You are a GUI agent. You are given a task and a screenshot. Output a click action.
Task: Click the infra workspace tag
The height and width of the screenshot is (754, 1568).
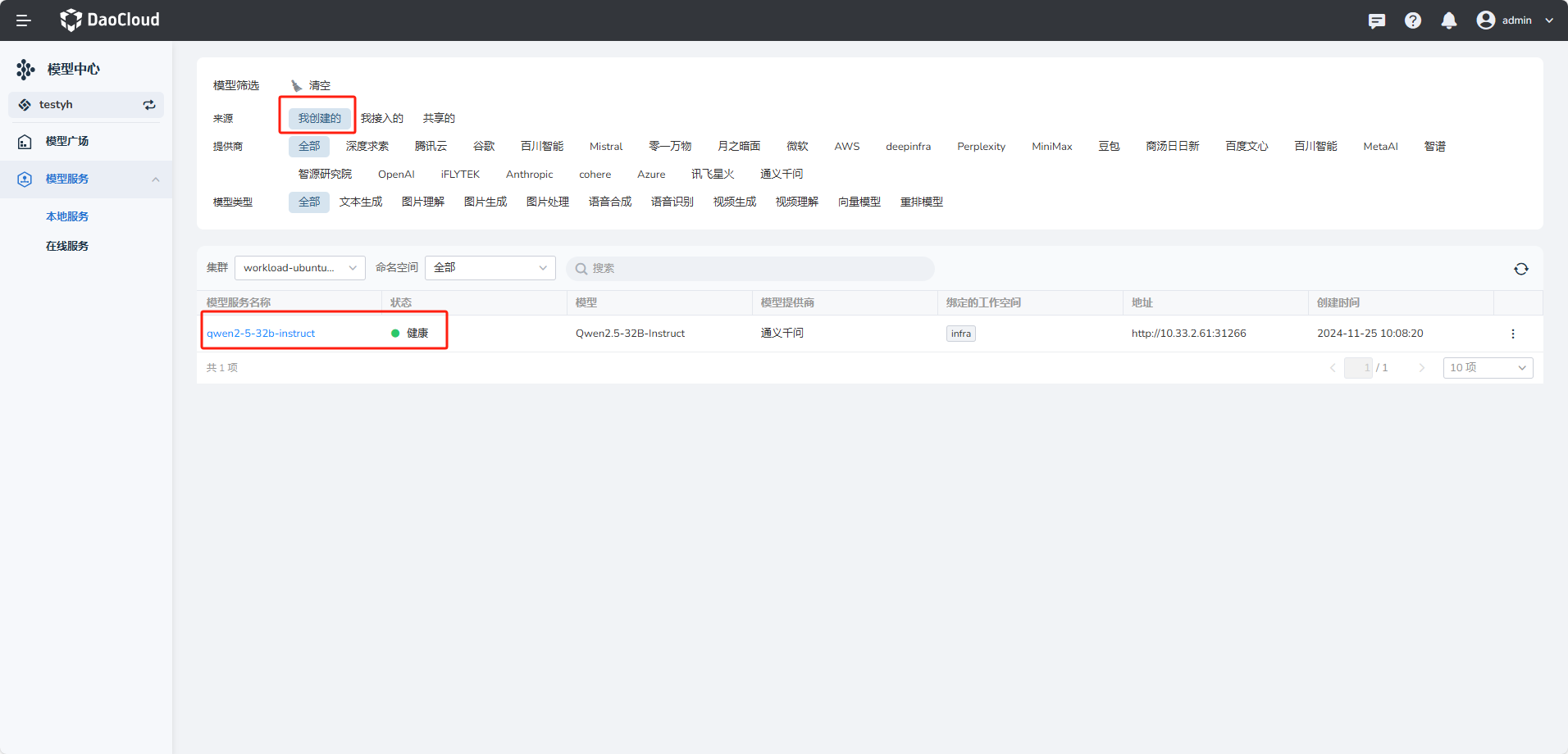click(961, 334)
